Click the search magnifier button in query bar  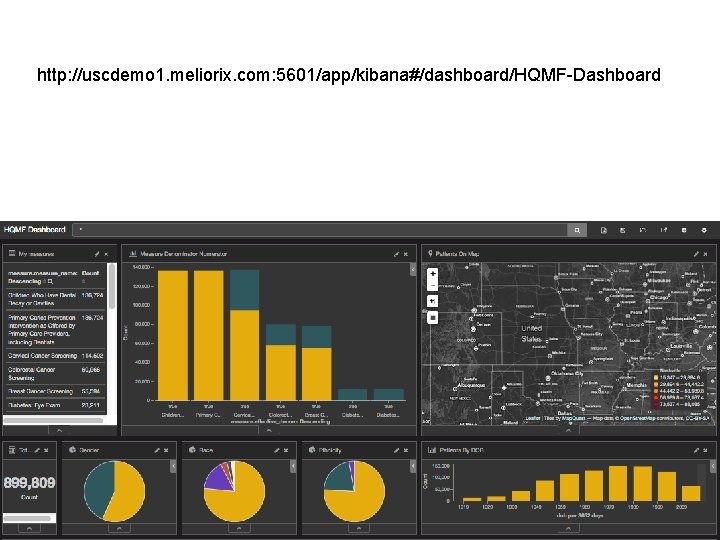pyautogui.click(x=577, y=230)
